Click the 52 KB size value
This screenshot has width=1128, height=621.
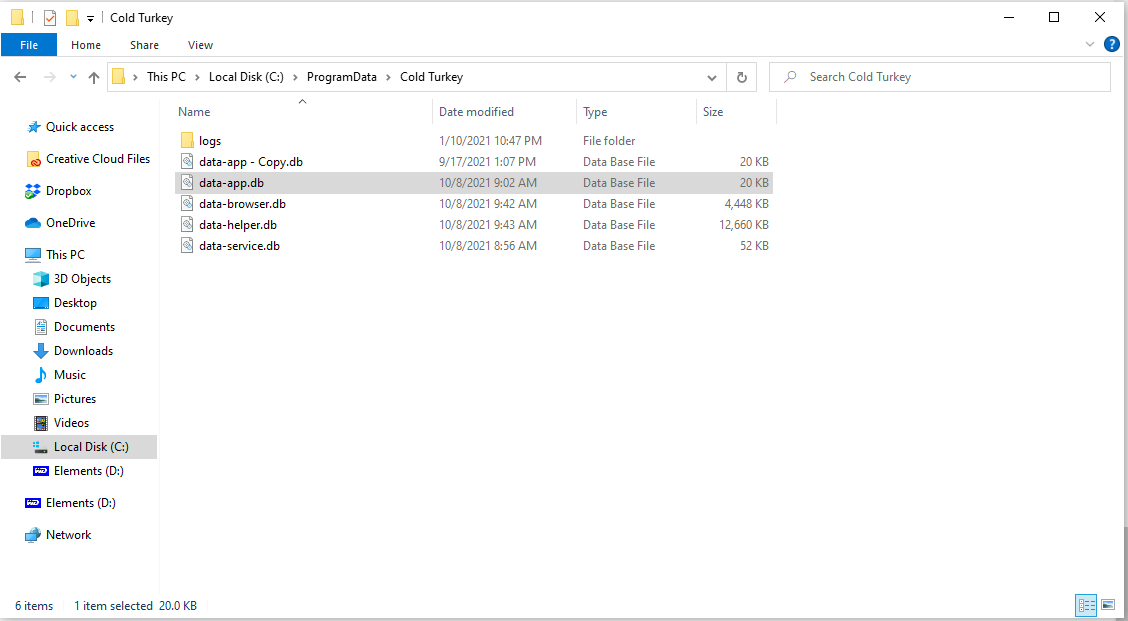tap(753, 245)
